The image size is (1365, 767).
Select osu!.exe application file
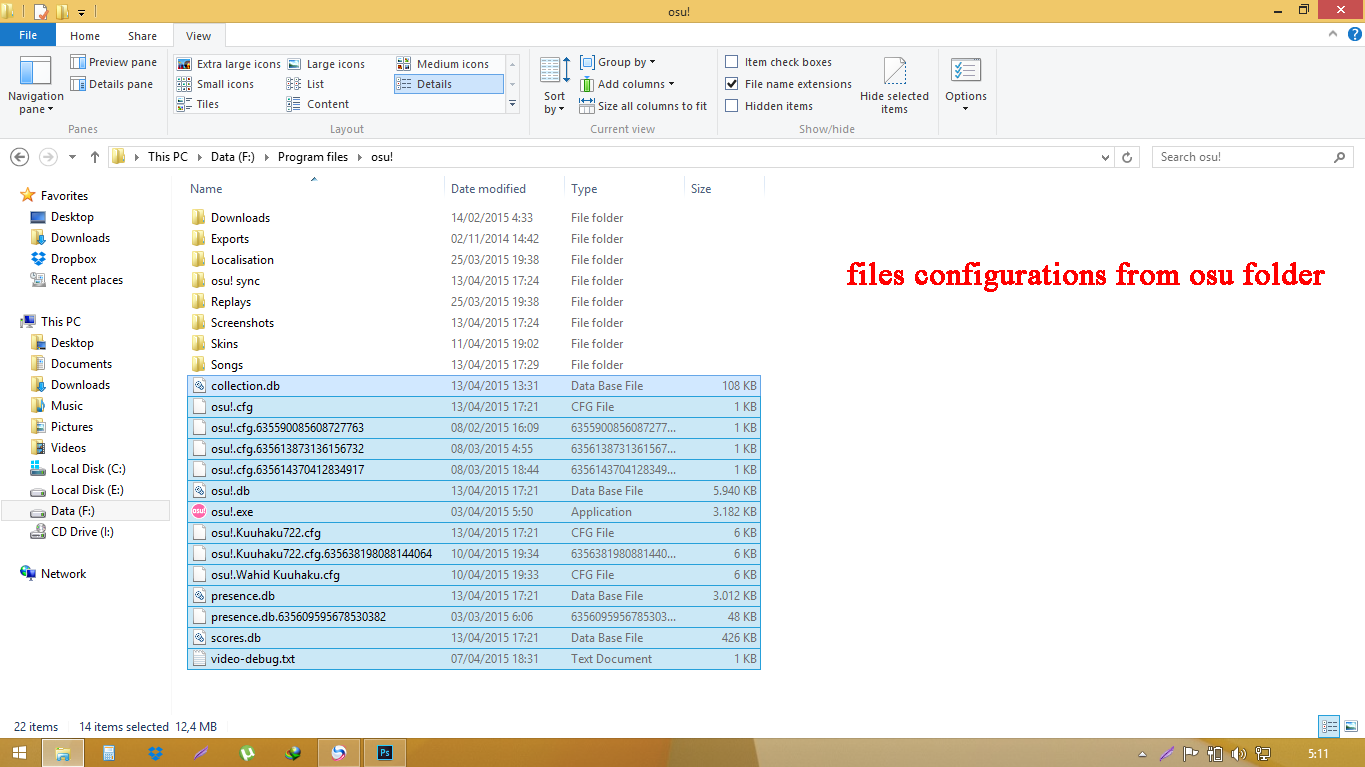[474, 512]
